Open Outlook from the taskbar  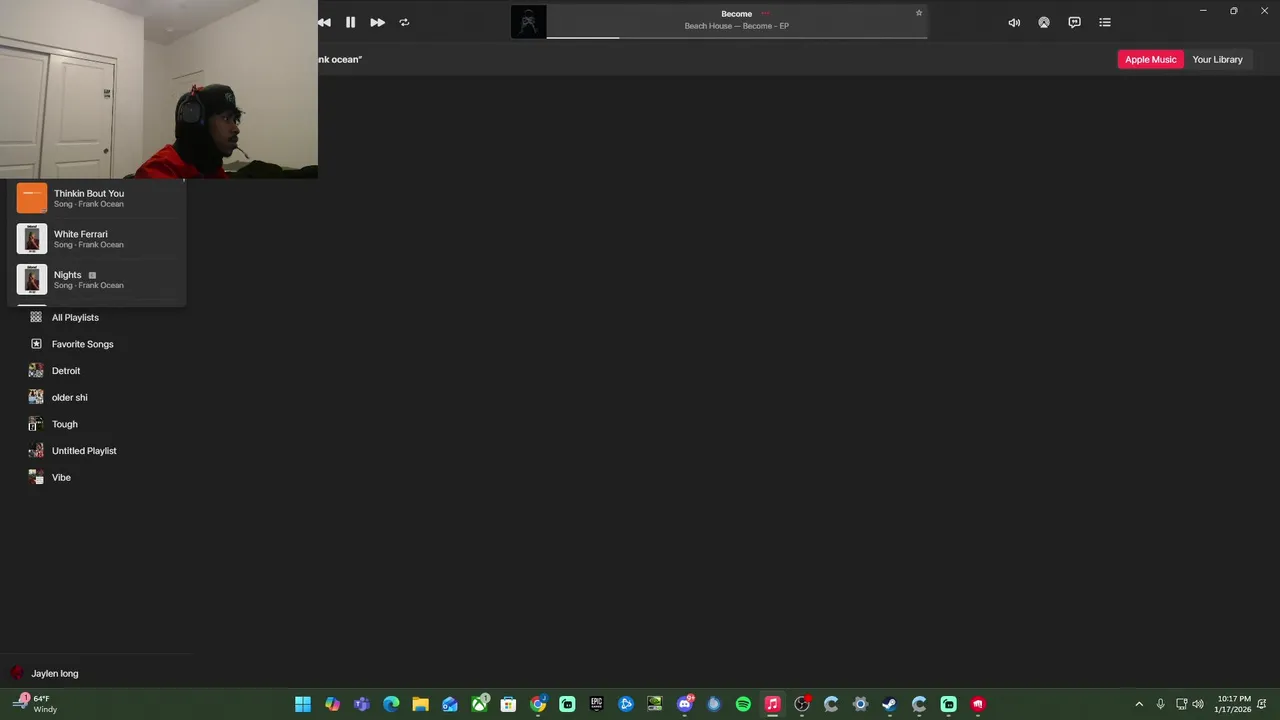click(450, 704)
